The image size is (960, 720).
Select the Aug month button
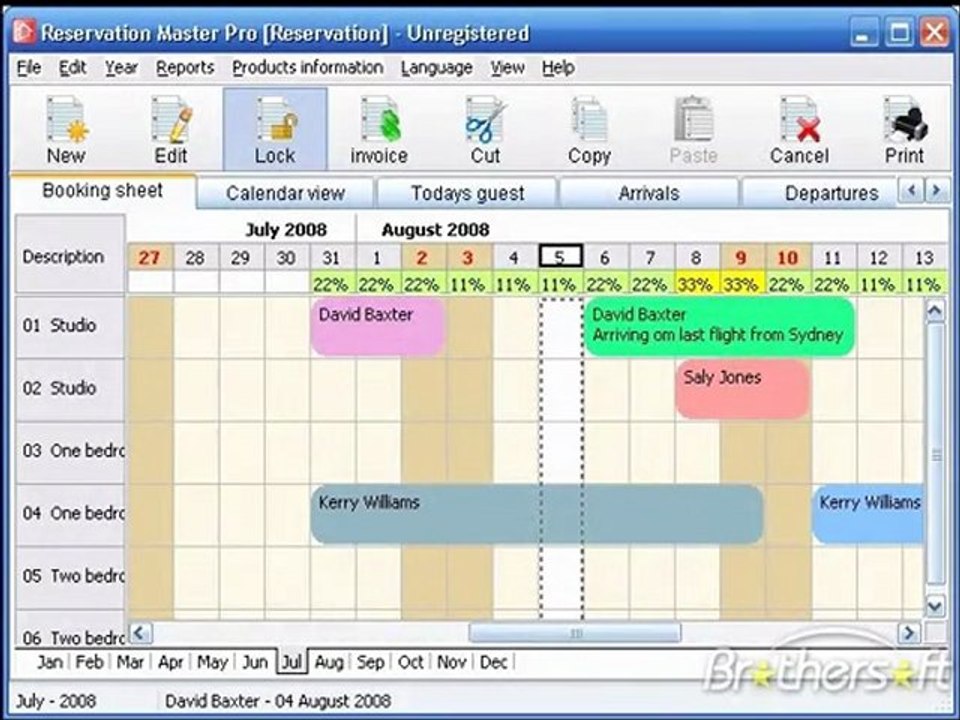(x=329, y=662)
